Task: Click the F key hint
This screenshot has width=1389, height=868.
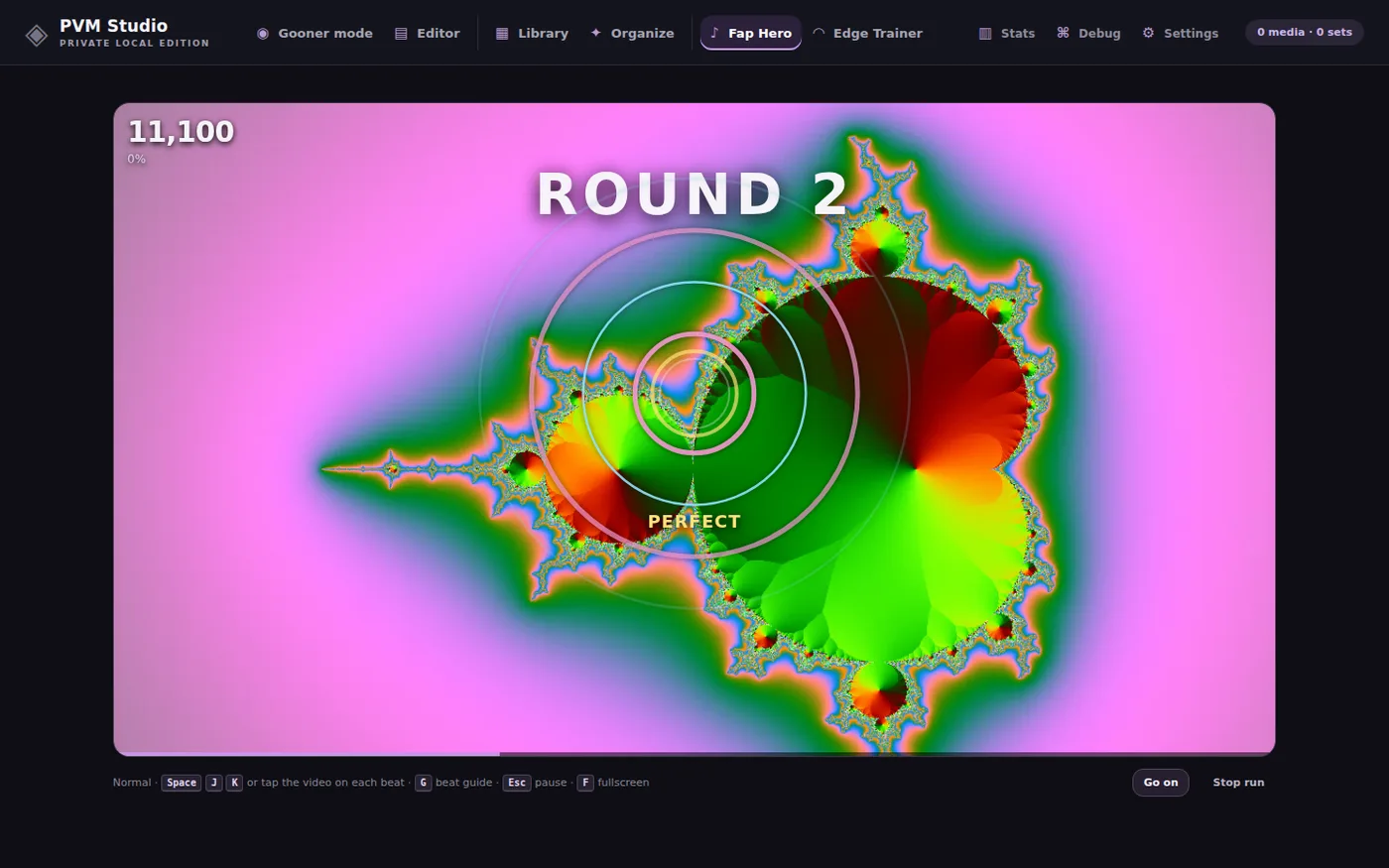Action: 585,783
